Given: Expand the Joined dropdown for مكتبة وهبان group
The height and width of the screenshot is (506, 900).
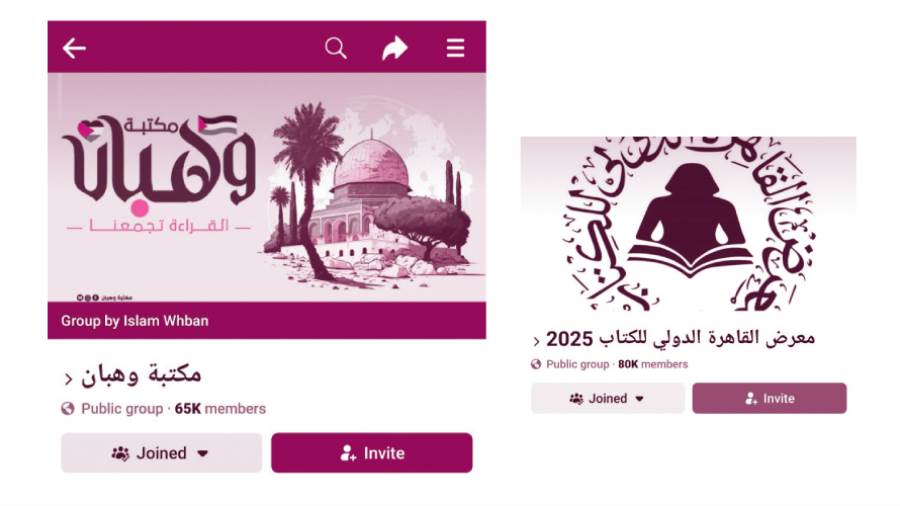Looking at the screenshot, I should [x=161, y=453].
